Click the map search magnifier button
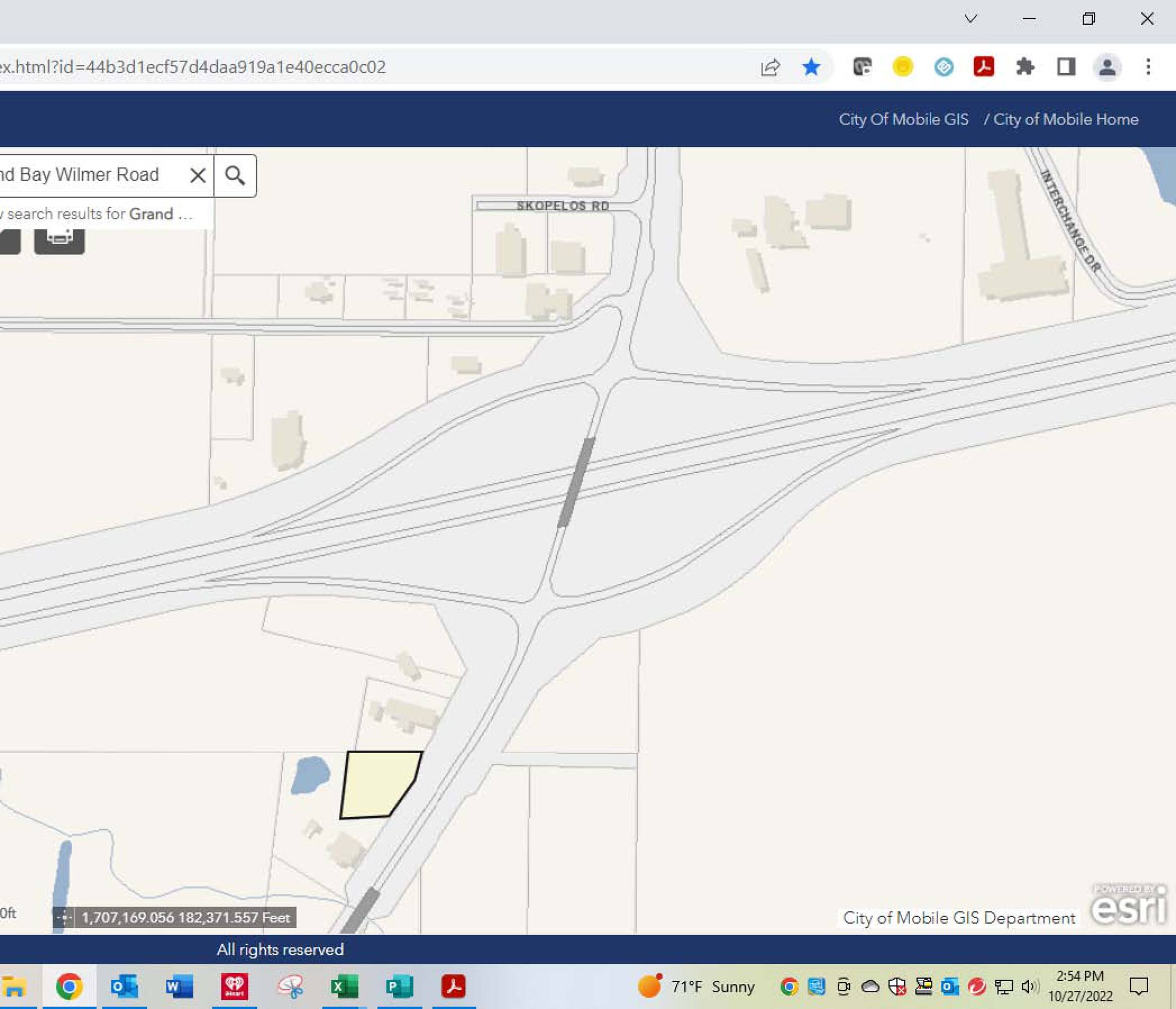The width and height of the screenshot is (1176, 1009). point(235,176)
